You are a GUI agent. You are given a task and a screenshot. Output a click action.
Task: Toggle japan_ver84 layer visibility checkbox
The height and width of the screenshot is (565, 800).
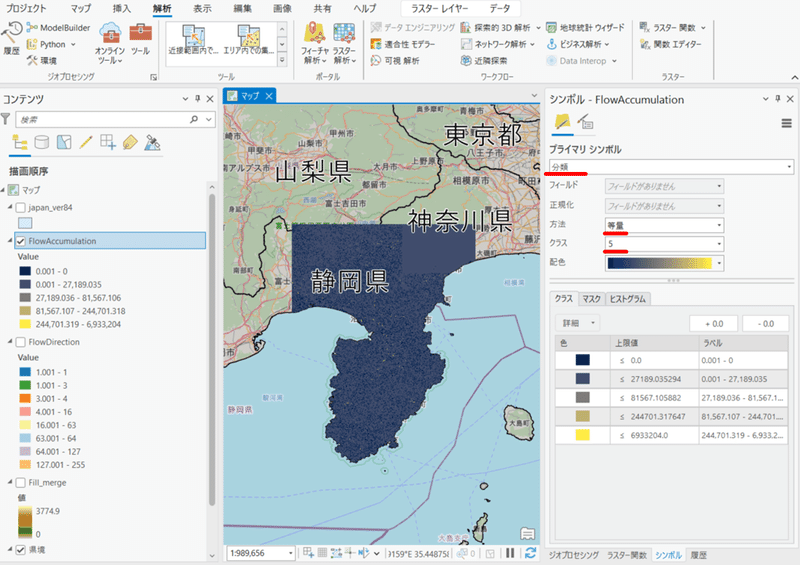[20, 207]
